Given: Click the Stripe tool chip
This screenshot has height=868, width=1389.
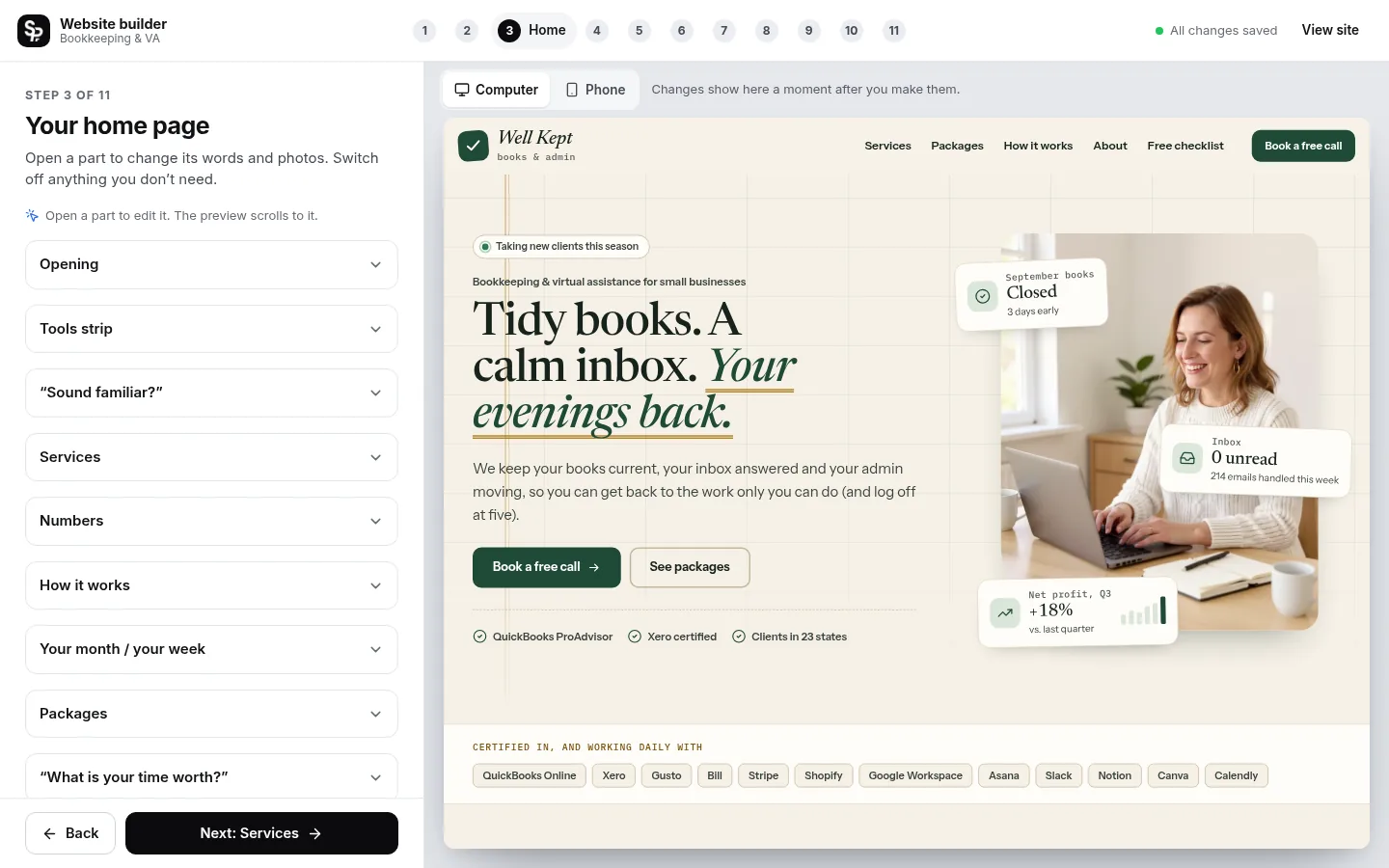Looking at the screenshot, I should [x=764, y=775].
